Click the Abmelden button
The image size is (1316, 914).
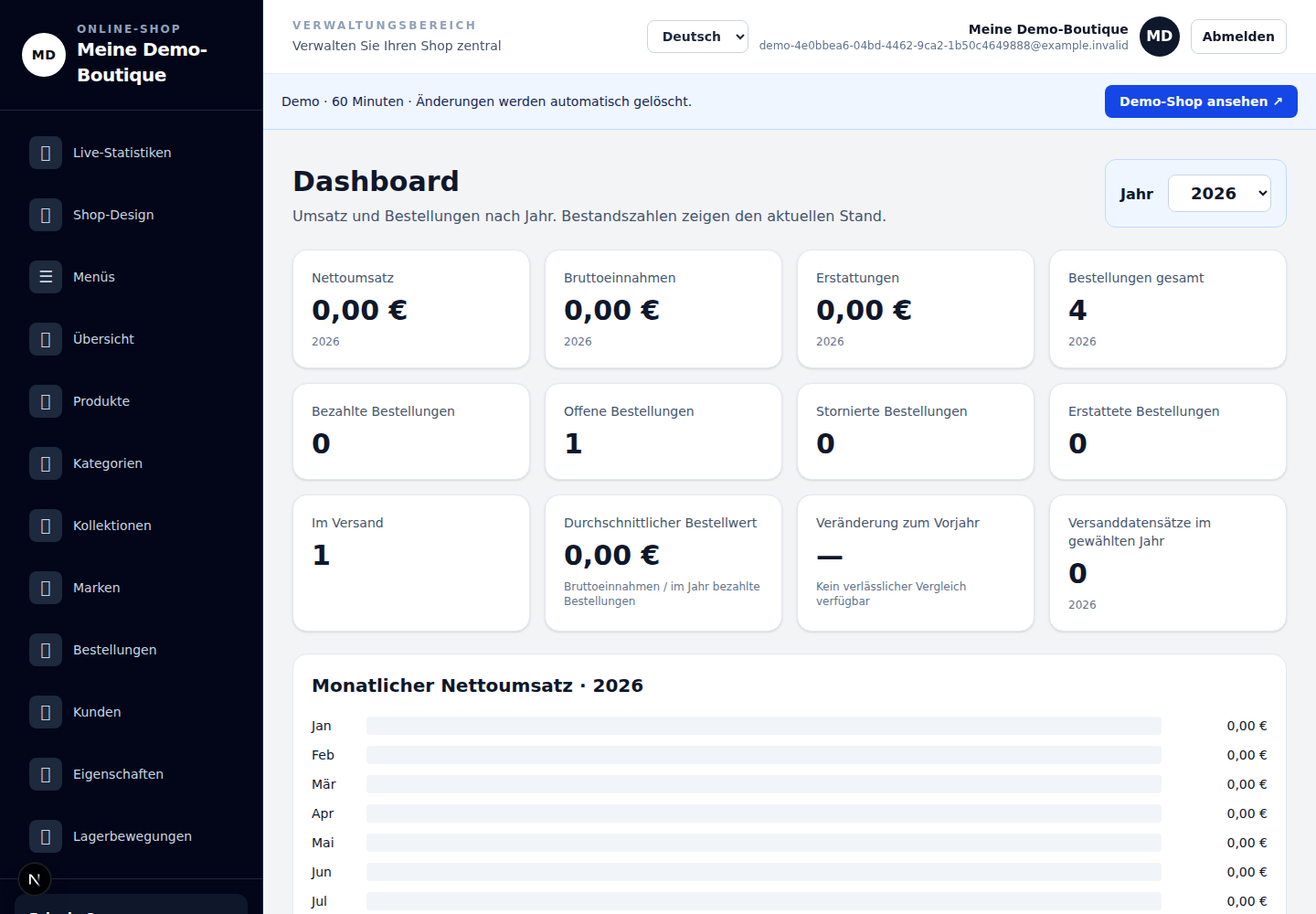tap(1238, 37)
